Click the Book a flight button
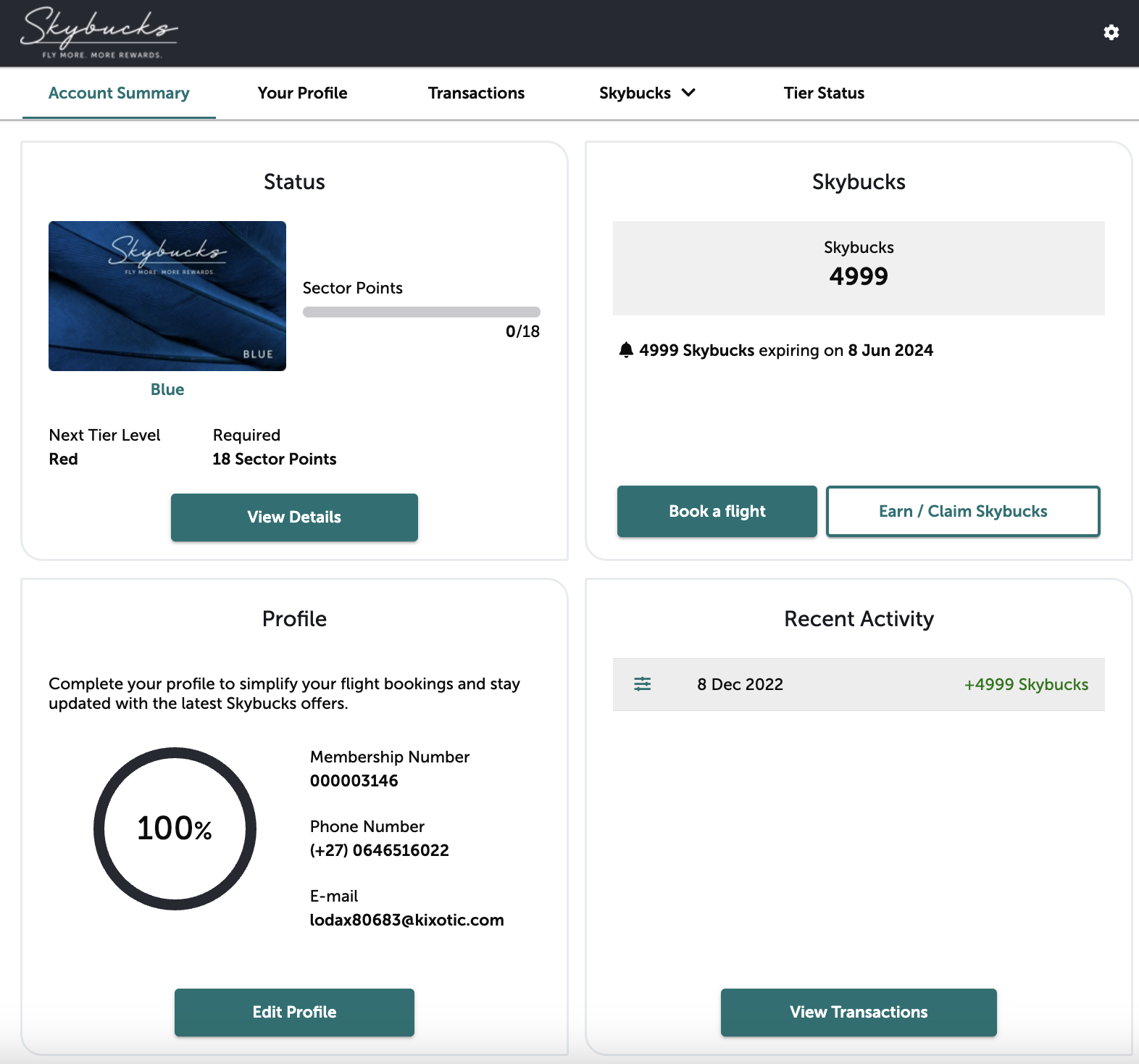1139x1064 pixels. [x=717, y=512]
